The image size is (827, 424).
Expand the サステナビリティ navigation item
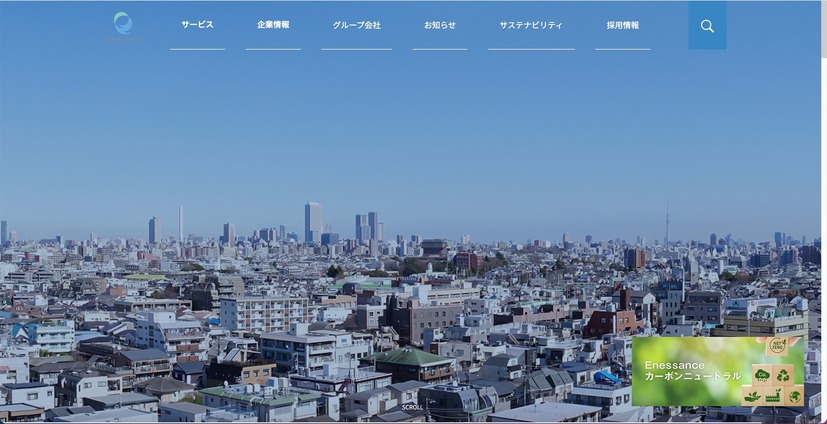click(531, 25)
